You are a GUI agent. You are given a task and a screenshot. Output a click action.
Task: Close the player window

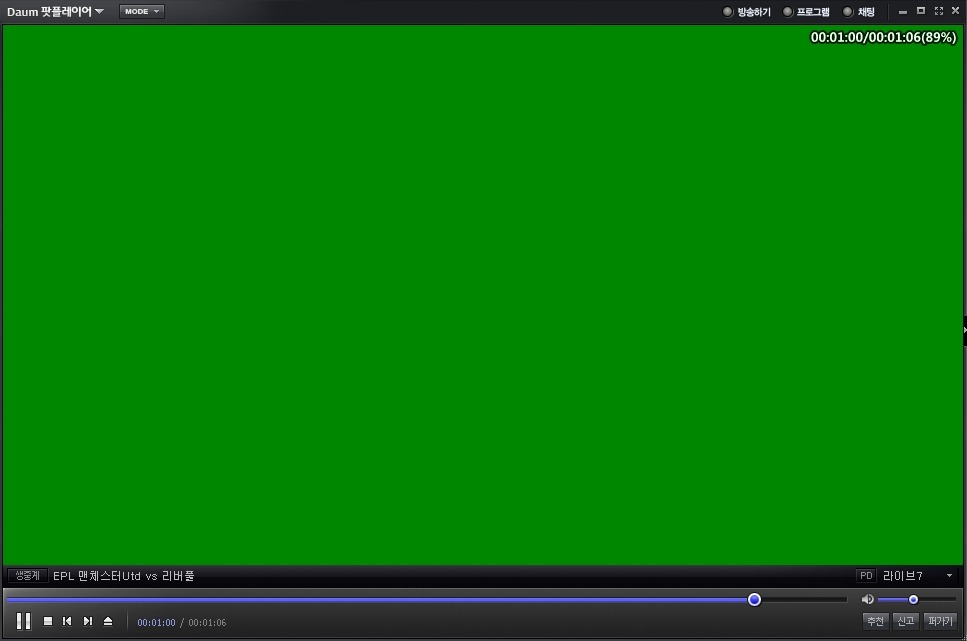pyautogui.click(x=955, y=10)
